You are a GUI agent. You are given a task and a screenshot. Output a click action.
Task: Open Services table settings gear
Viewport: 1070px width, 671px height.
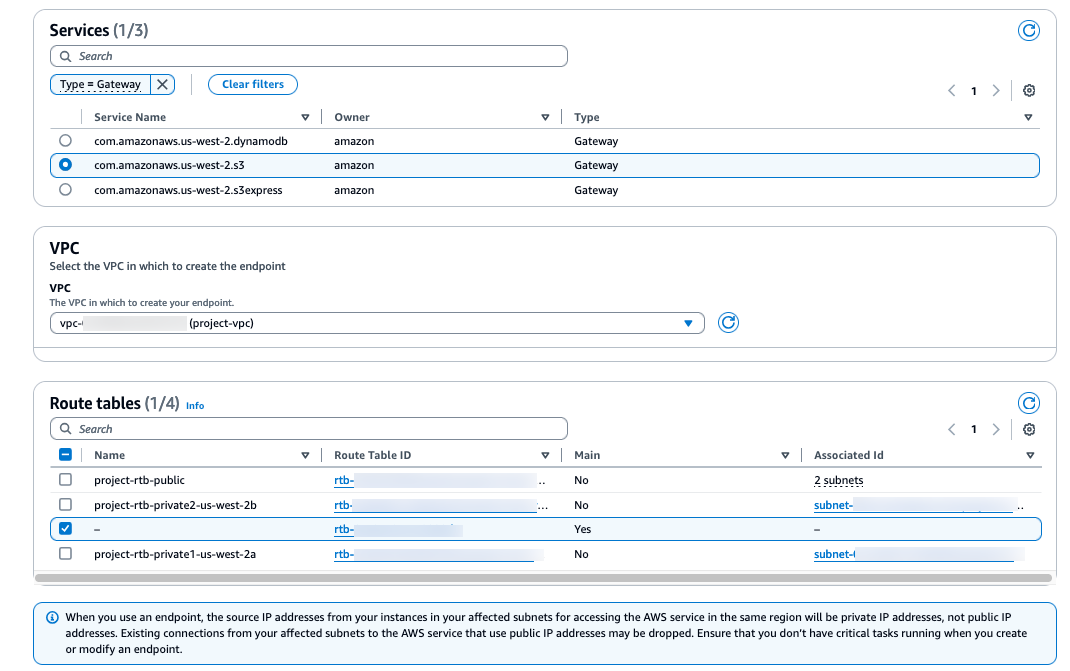point(1029,90)
